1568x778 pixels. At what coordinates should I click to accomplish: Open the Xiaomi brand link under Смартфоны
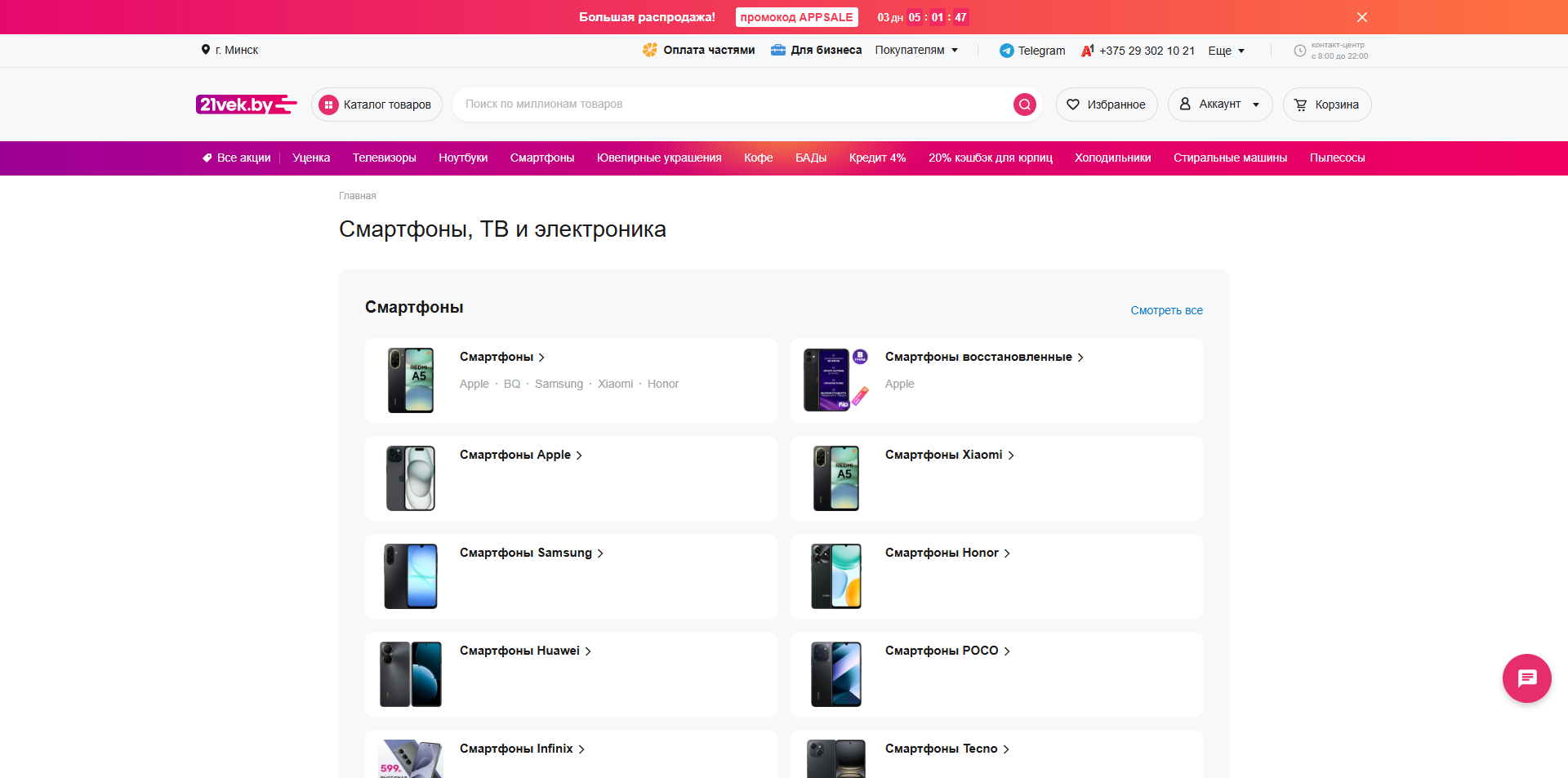(615, 384)
